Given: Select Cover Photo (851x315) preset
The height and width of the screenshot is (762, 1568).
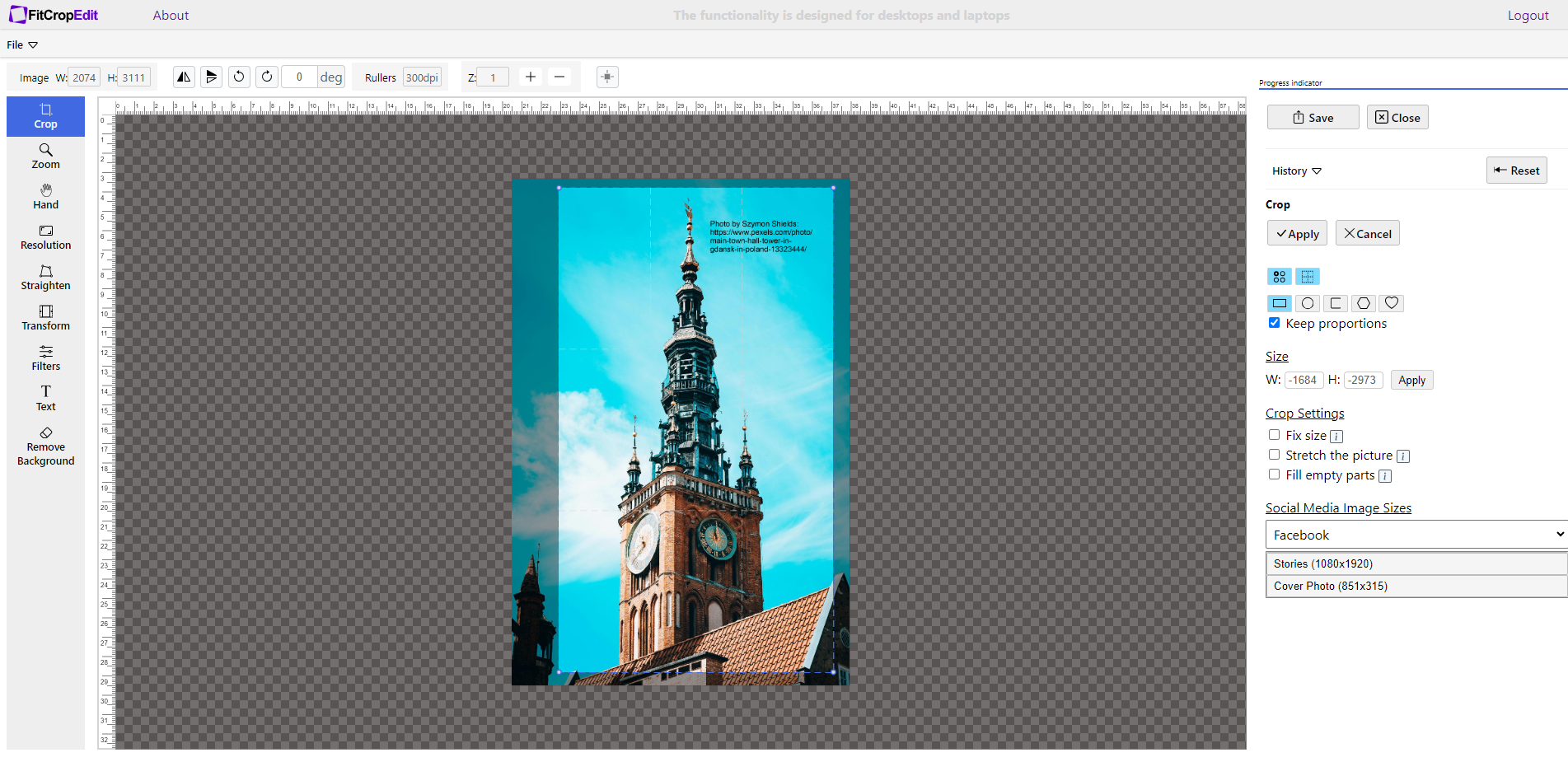Looking at the screenshot, I should click(1416, 586).
